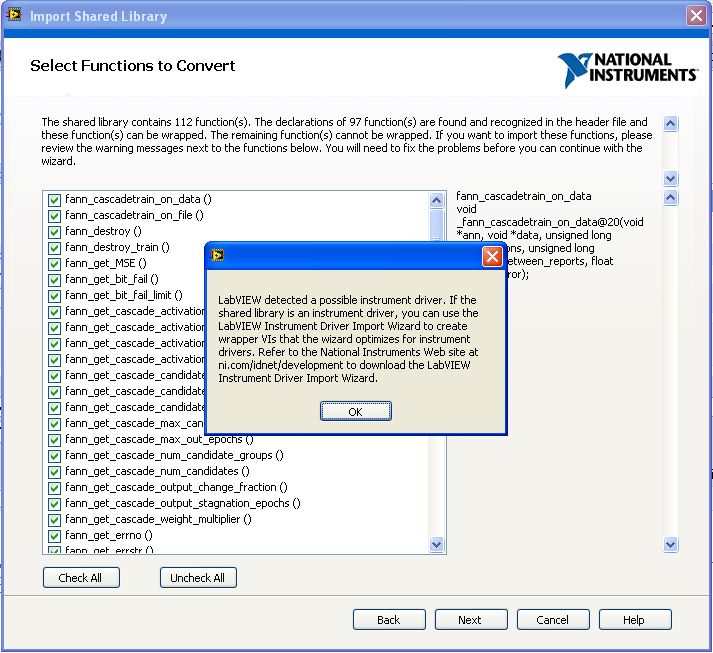
Task: Toggle fann_destroy_train checkbox
Action: pos(54,248)
